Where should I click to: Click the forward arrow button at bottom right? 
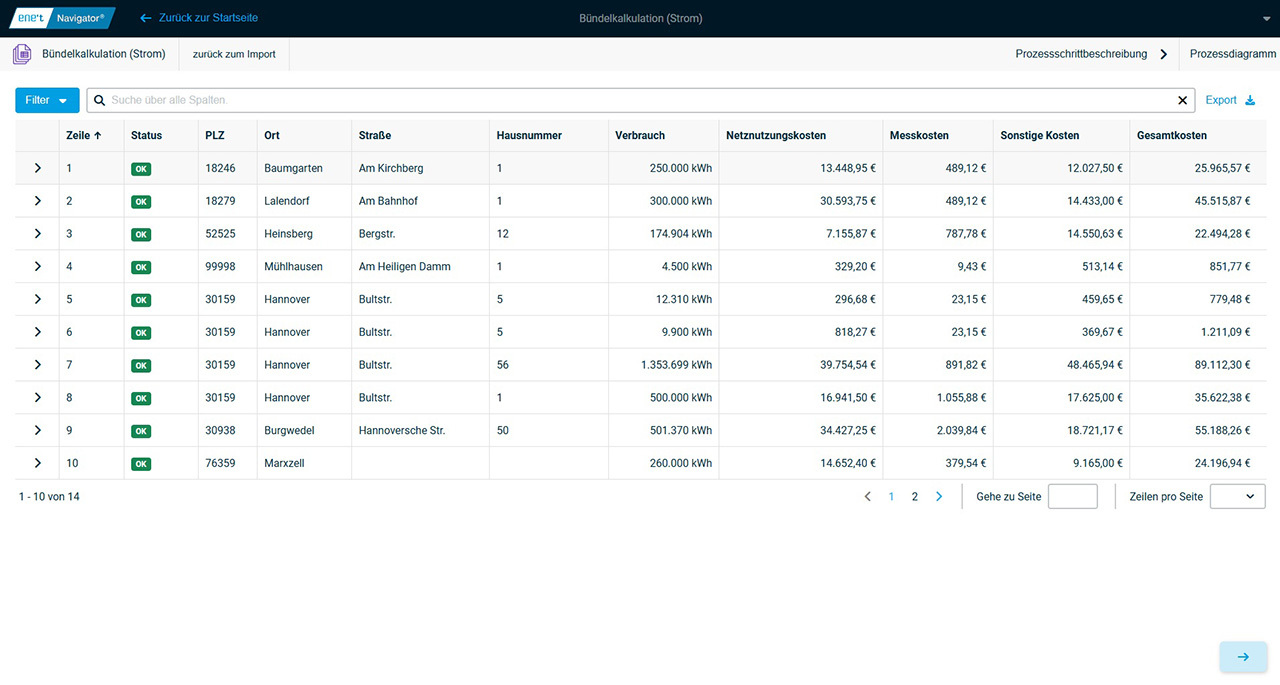[1243, 657]
